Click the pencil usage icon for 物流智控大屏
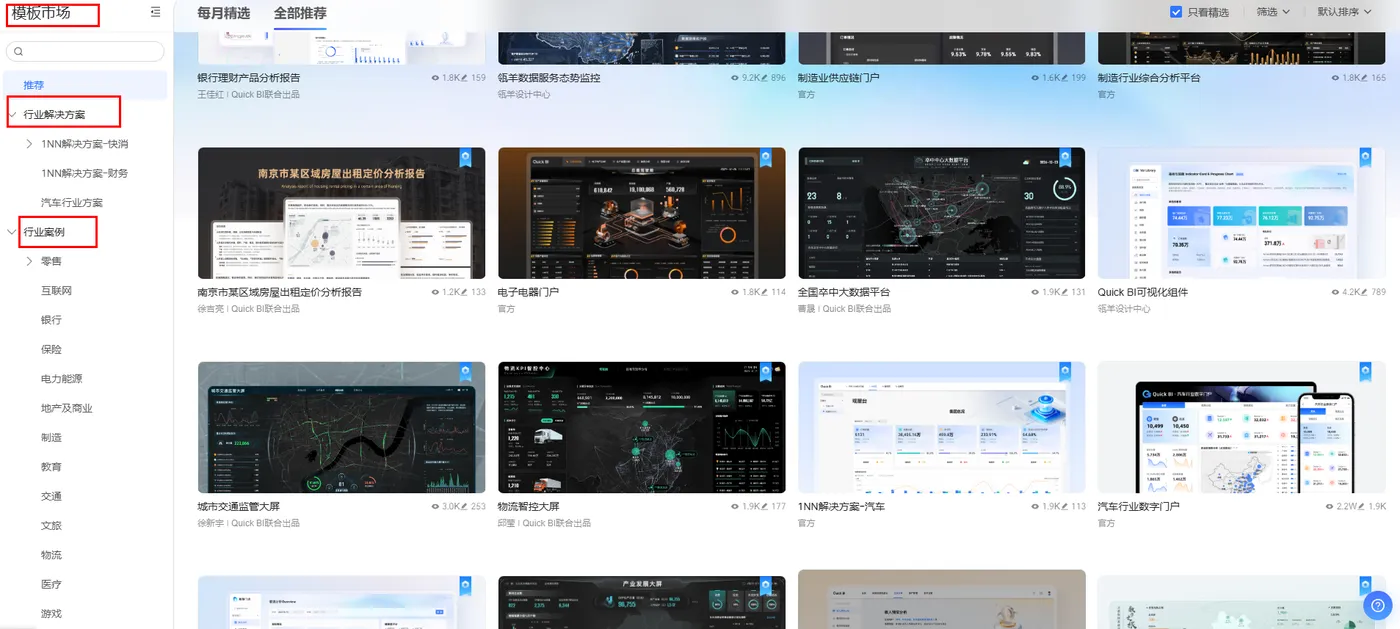Viewport: 1400px width, 629px height. (765, 506)
